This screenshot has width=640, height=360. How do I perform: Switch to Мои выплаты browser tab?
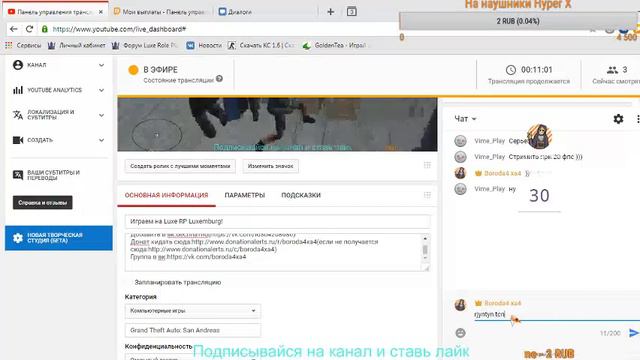click(x=162, y=12)
